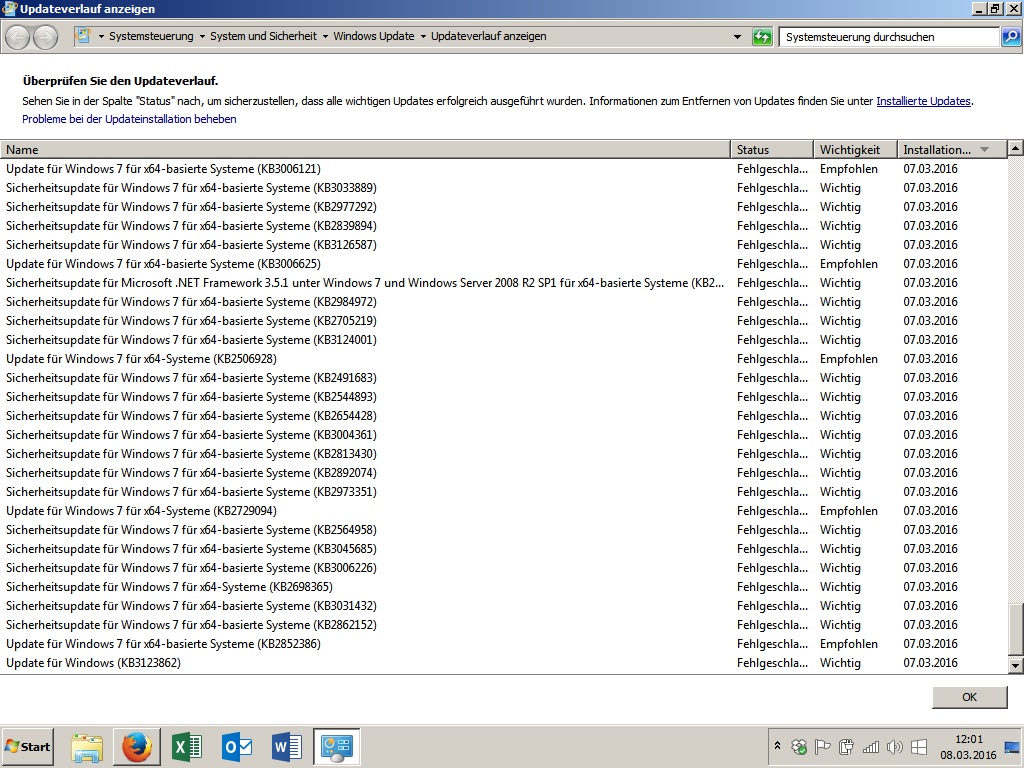Select security update KB3033889

pos(504,187)
